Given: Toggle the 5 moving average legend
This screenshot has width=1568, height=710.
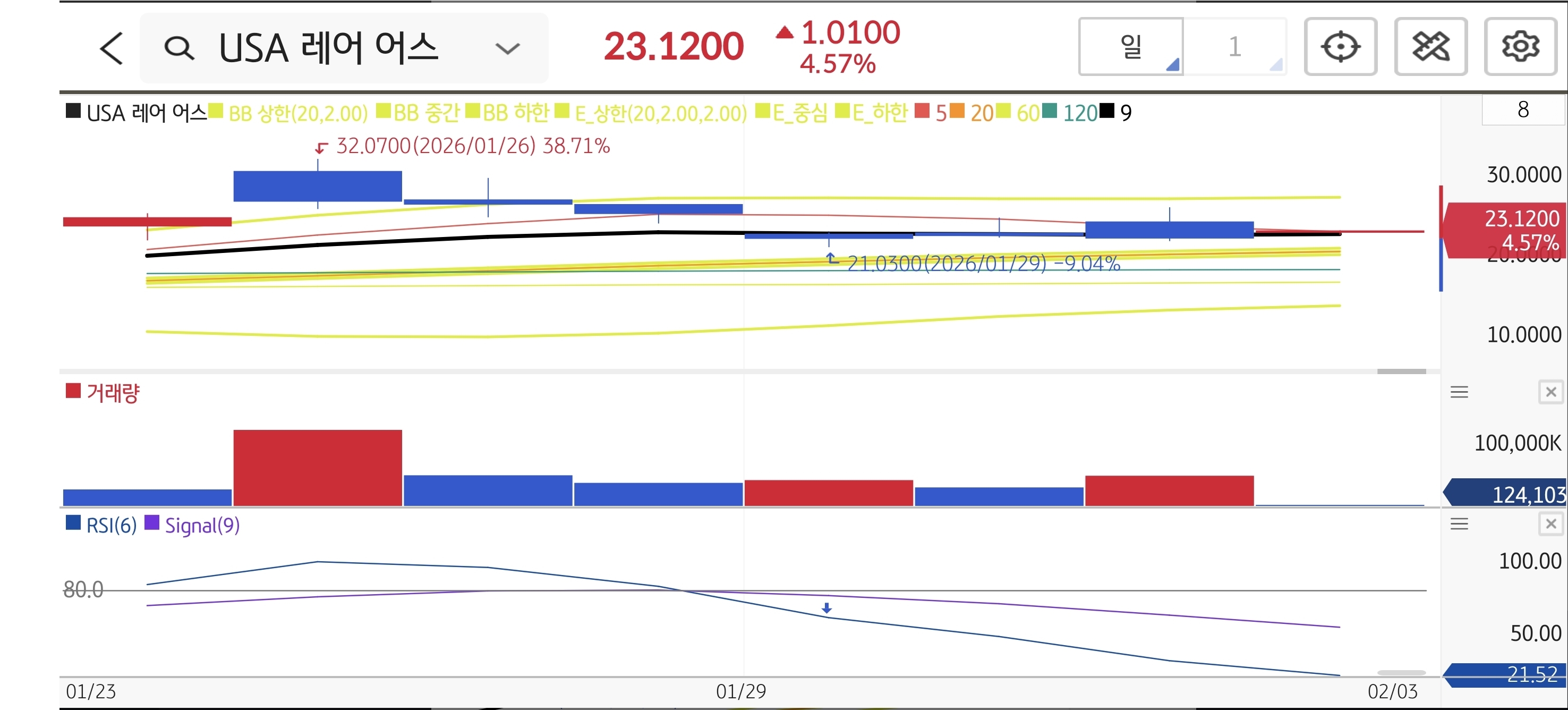Looking at the screenshot, I should (941, 113).
